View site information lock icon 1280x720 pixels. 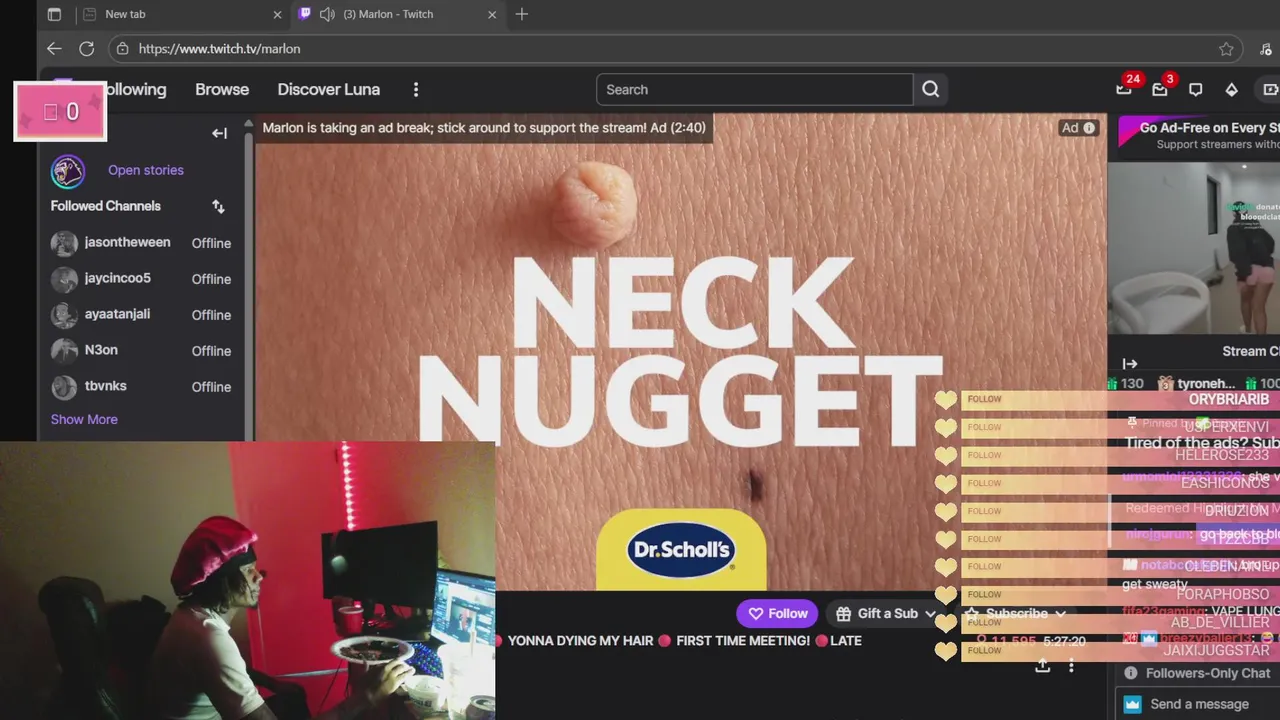tap(122, 48)
